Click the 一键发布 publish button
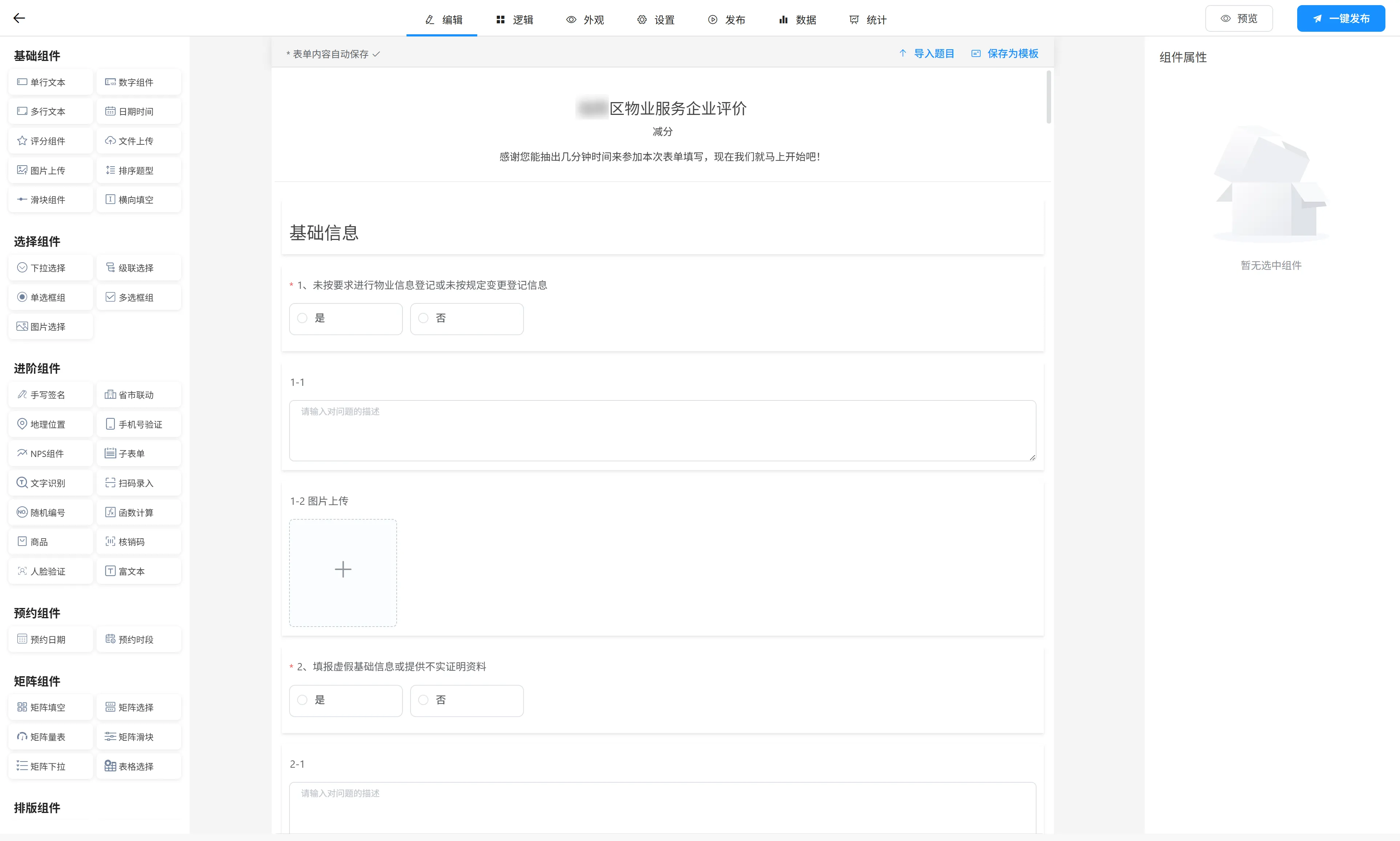The height and width of the screenshot is (841, 1400). pyautogui.click(x=1341, y=19)
